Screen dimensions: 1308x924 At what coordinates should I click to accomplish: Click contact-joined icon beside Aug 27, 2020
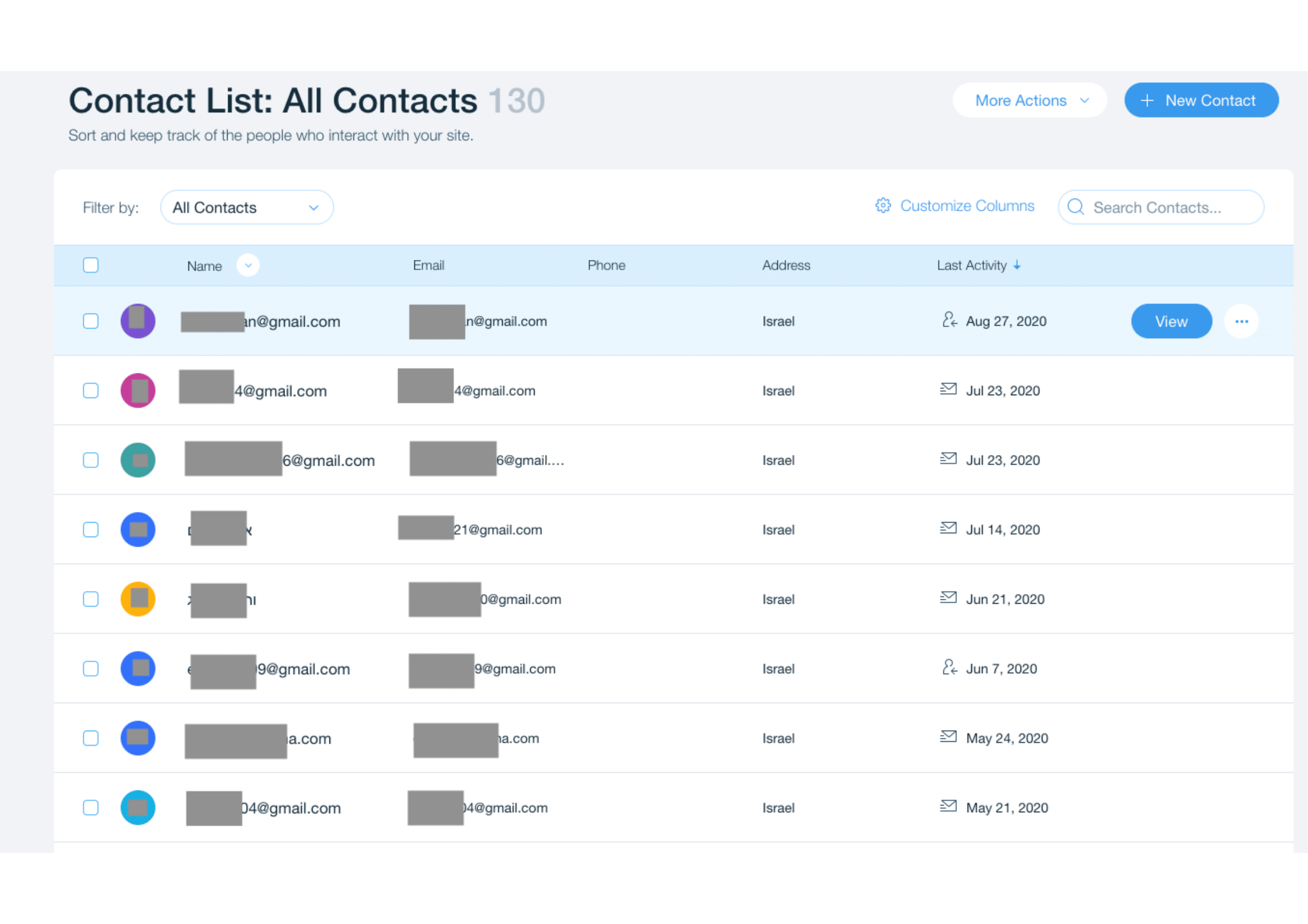pos(949,320)
